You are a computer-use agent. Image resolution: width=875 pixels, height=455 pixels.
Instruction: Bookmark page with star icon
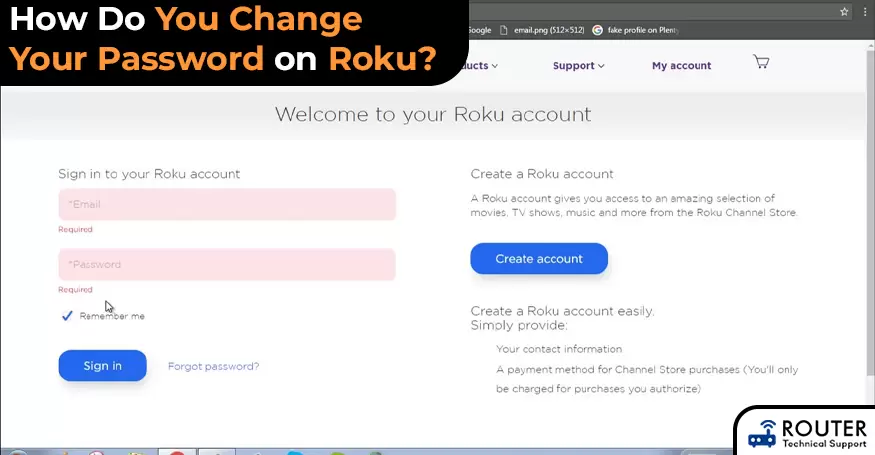(844, 11)
